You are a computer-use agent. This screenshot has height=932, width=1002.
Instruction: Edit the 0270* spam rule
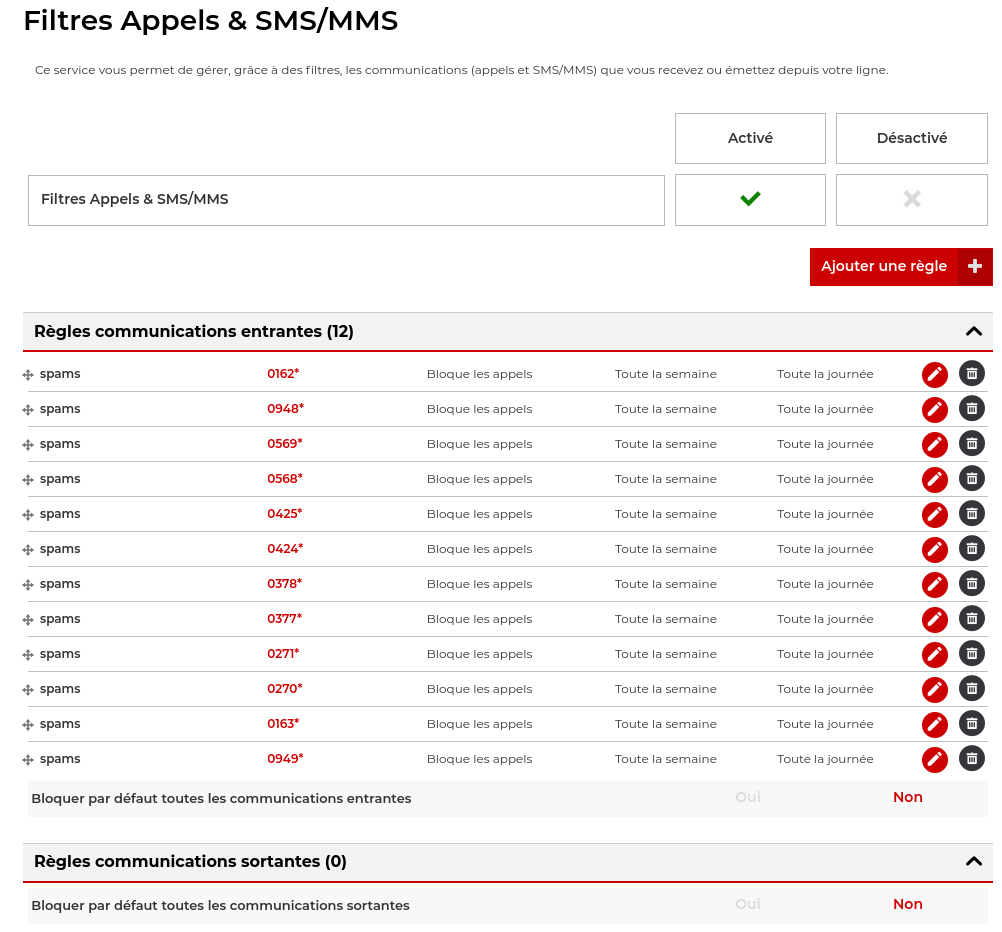(934, 690)
